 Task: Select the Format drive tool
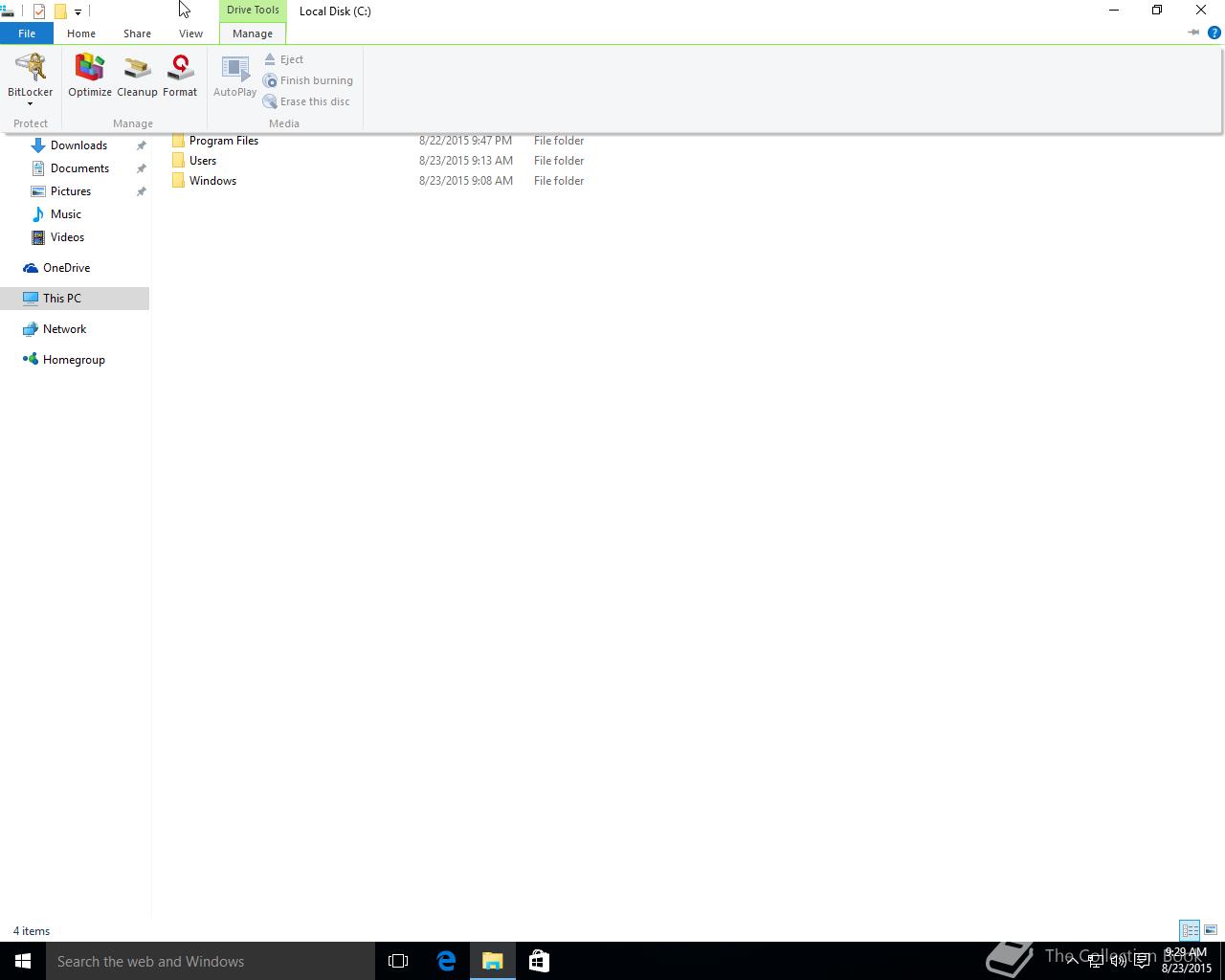pyautogui.click(x=180, y=76)
